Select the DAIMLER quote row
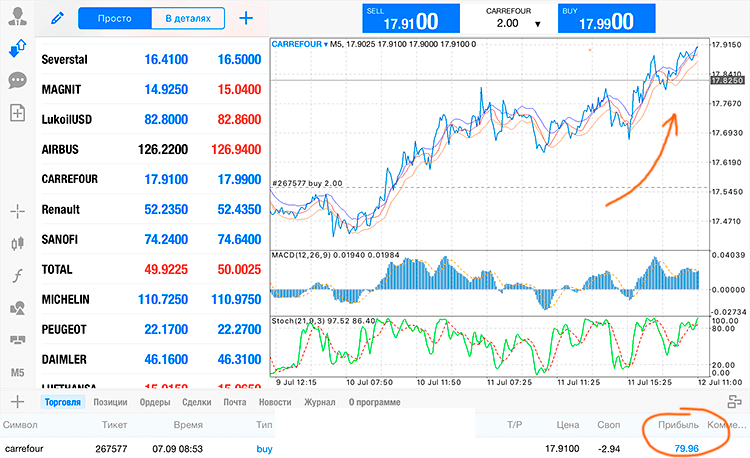Viewport: 750px width, 458px height. tap(152, 359)
